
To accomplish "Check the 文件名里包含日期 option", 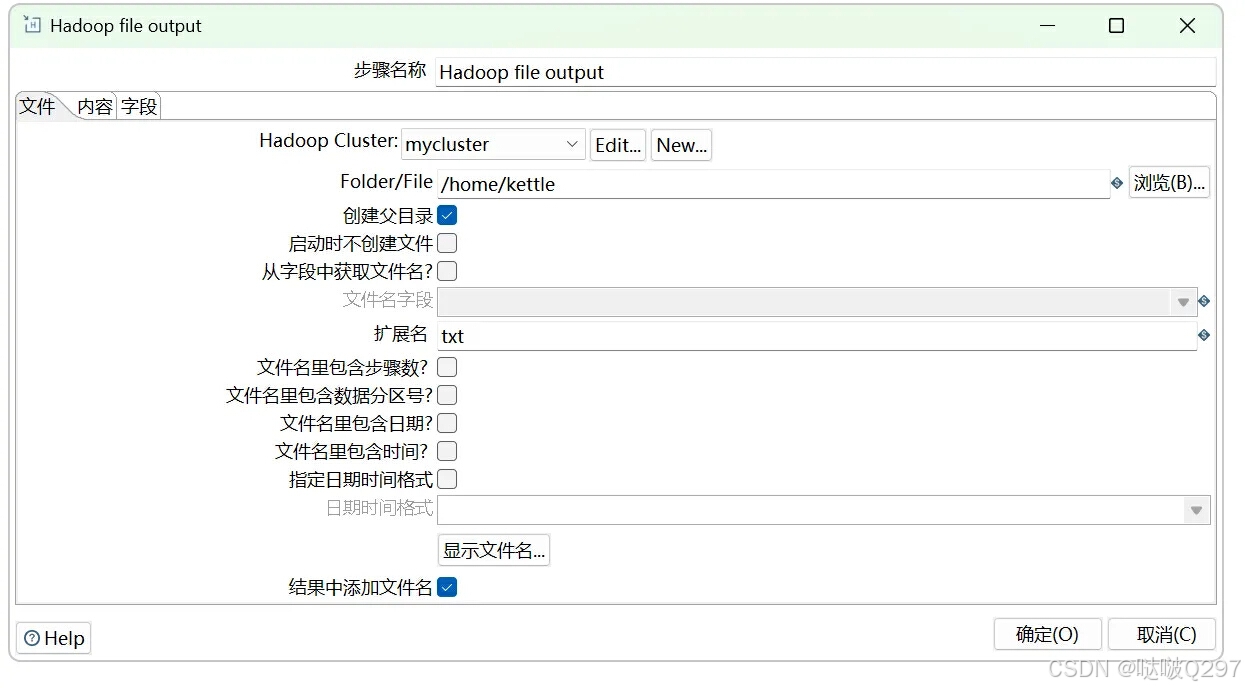I will coord(447,423).
